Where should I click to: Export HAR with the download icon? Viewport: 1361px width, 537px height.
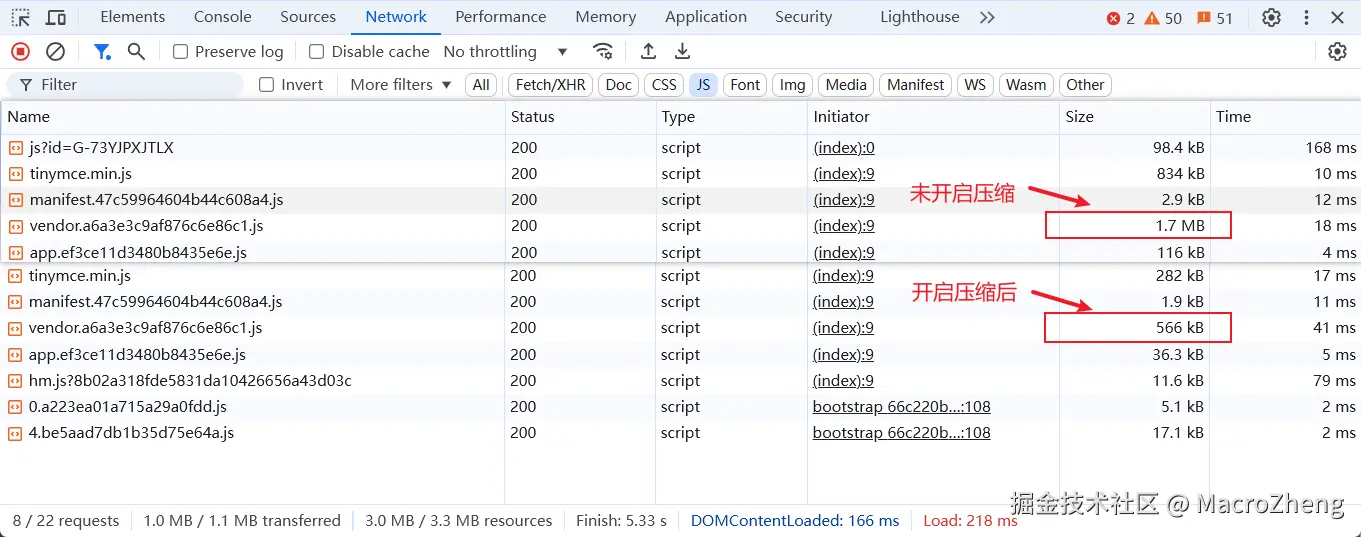coord(682,51)
